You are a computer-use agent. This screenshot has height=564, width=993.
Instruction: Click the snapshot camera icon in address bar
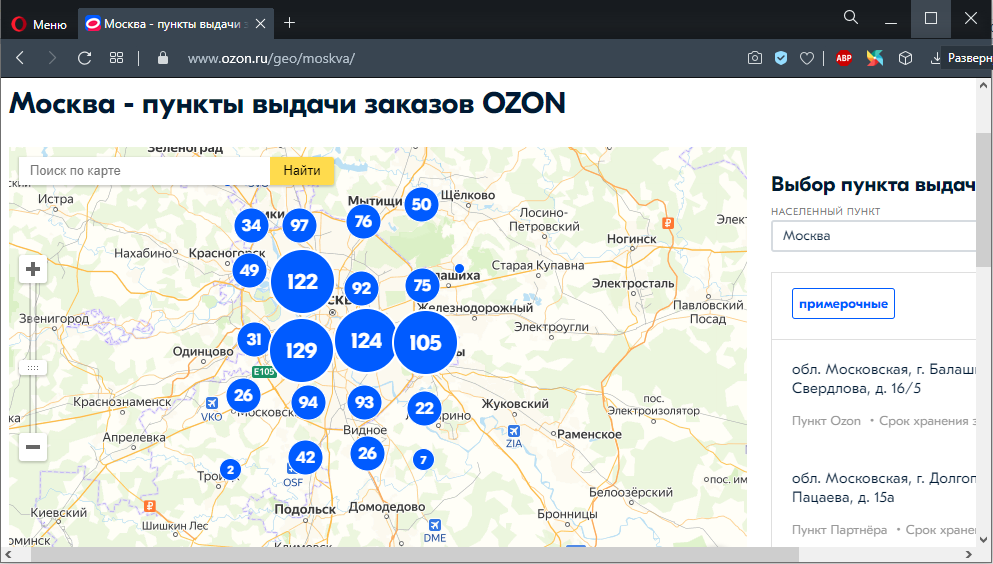coord(755,58)
